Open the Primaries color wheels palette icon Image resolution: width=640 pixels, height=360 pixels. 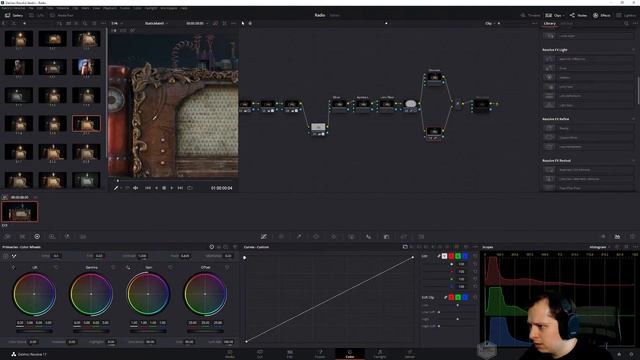(37, 236)
